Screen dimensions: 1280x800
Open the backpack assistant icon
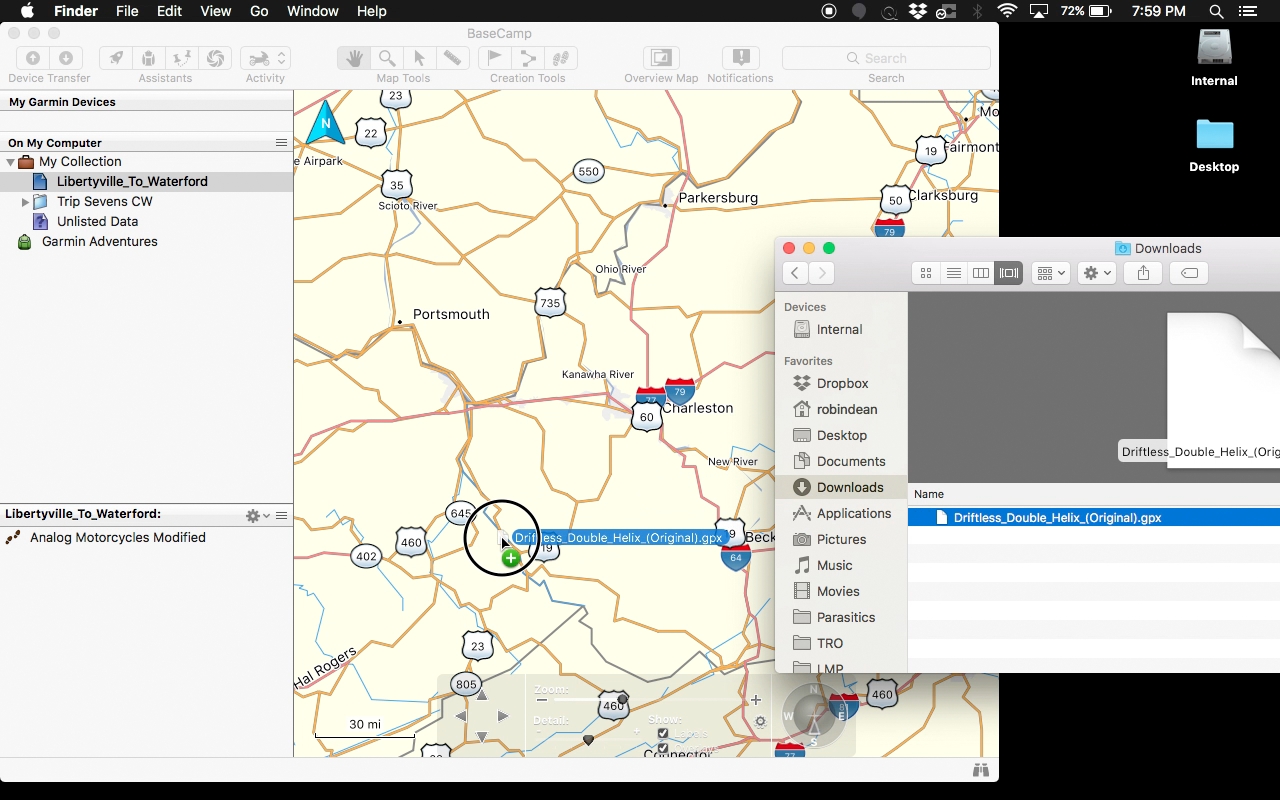149,58
